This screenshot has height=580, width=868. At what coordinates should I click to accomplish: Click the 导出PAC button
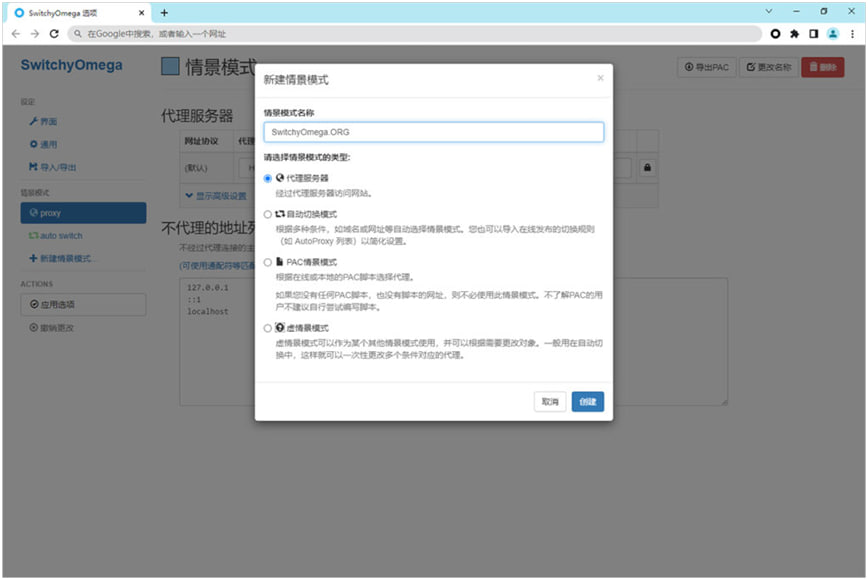point(707,67)
